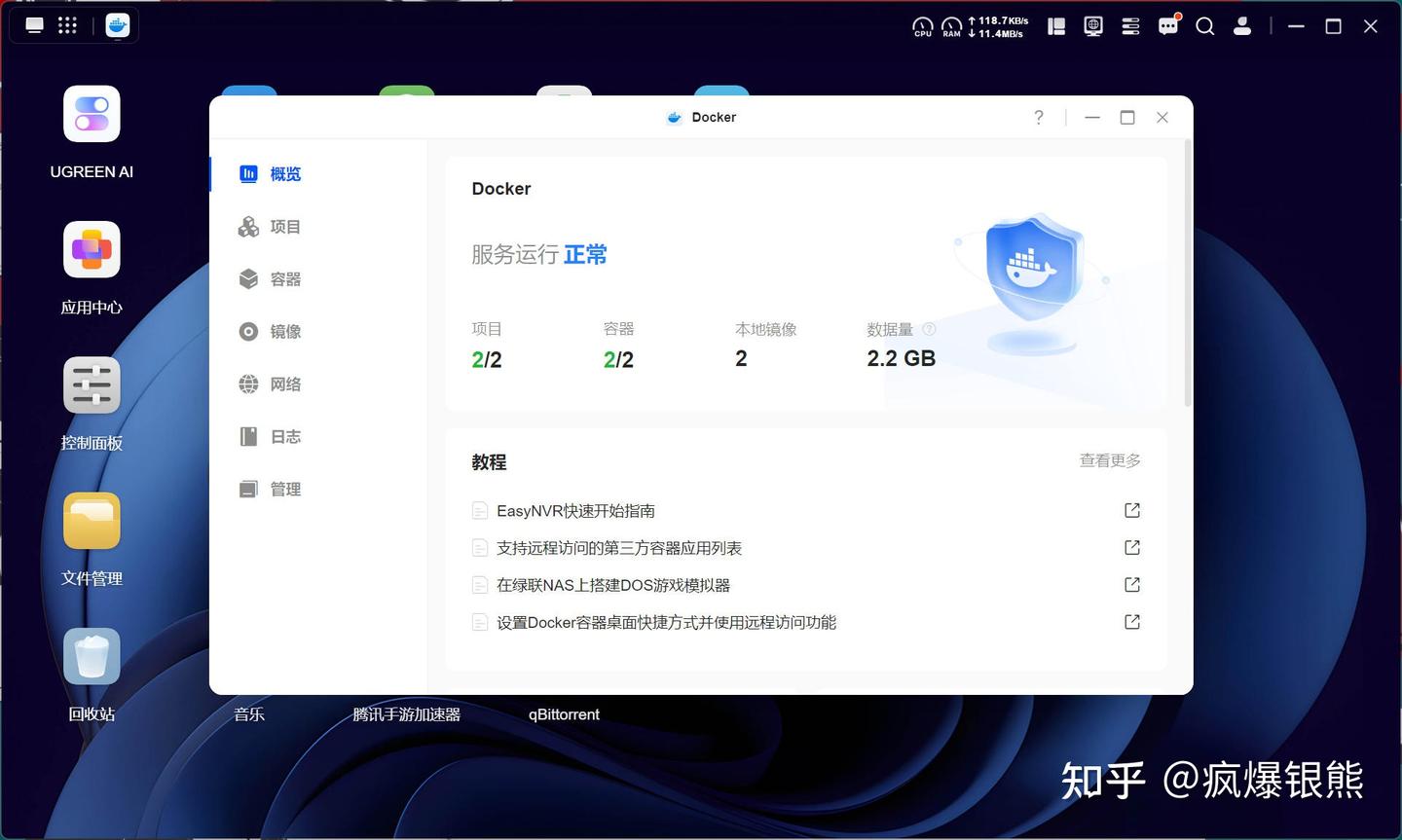Viewport: 1402px width, 840px height.
Task: Open external link icon for 设置Docker容器桌面快捷方式 tutorial
Action: point(1132,621)
